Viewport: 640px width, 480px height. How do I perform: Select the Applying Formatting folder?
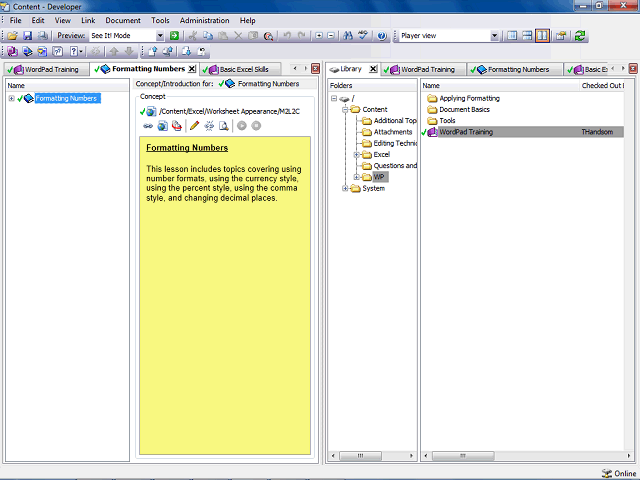[464, 98]
